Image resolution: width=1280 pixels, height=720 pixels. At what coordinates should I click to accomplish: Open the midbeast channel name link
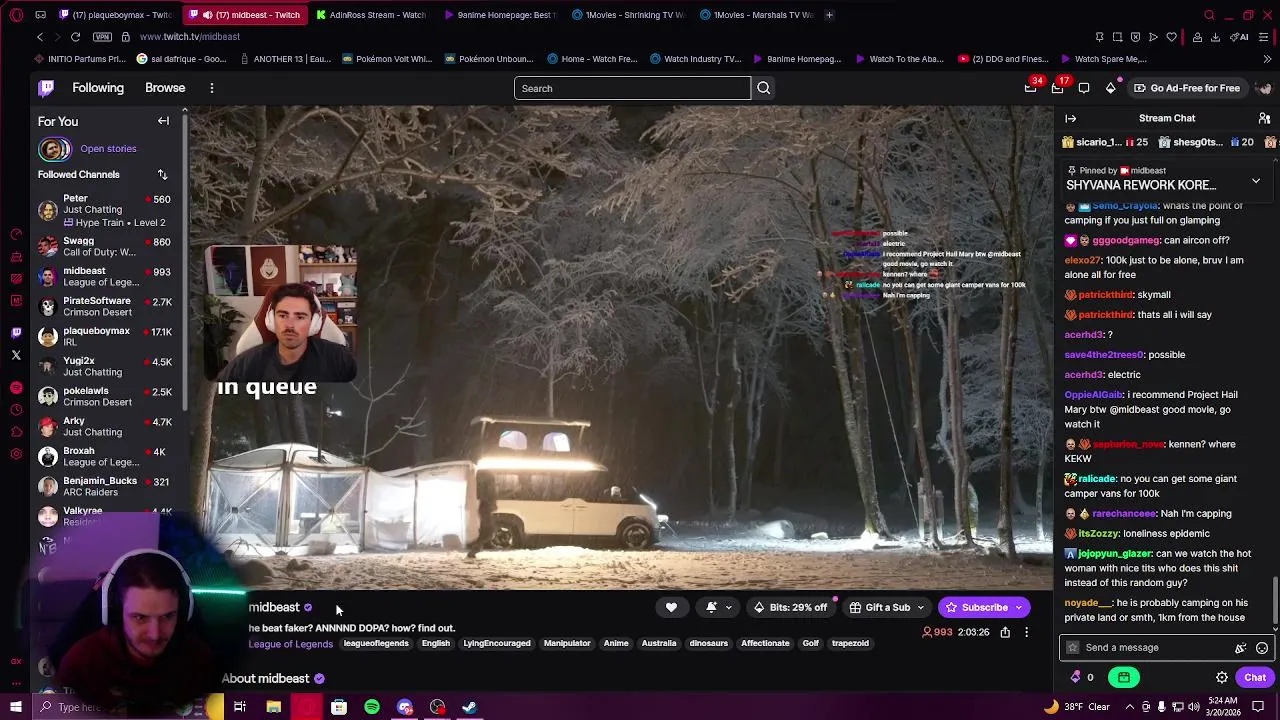[274, 607]
